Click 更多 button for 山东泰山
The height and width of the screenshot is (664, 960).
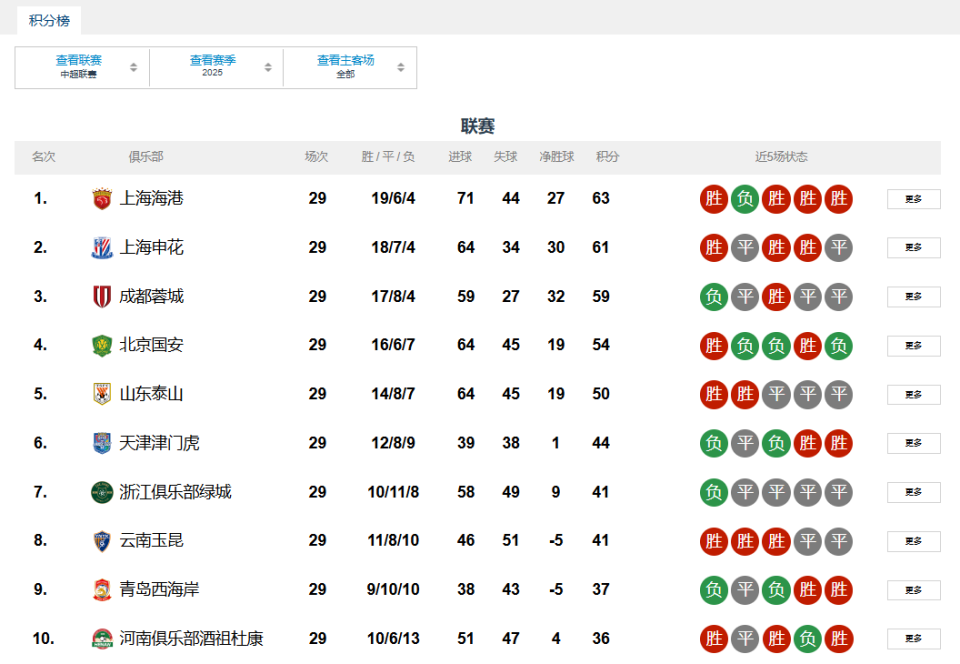913,395
